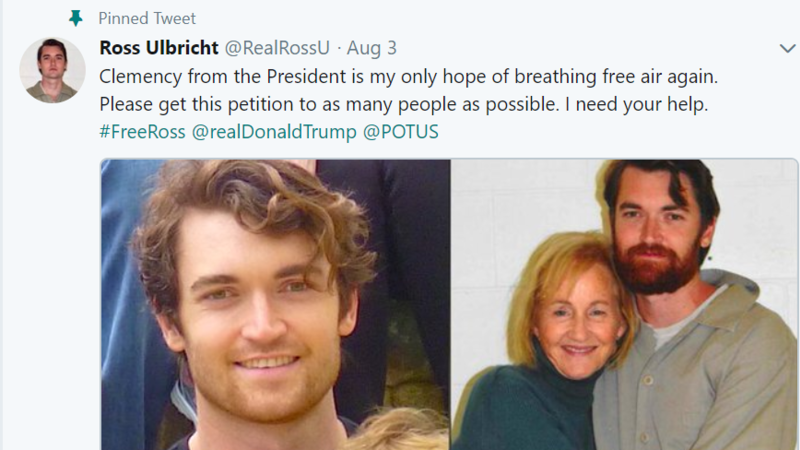This screenshot has height=450, width=800.
Task: Open the #FreeRoss hashtag
Action: (x=142, y=132)
